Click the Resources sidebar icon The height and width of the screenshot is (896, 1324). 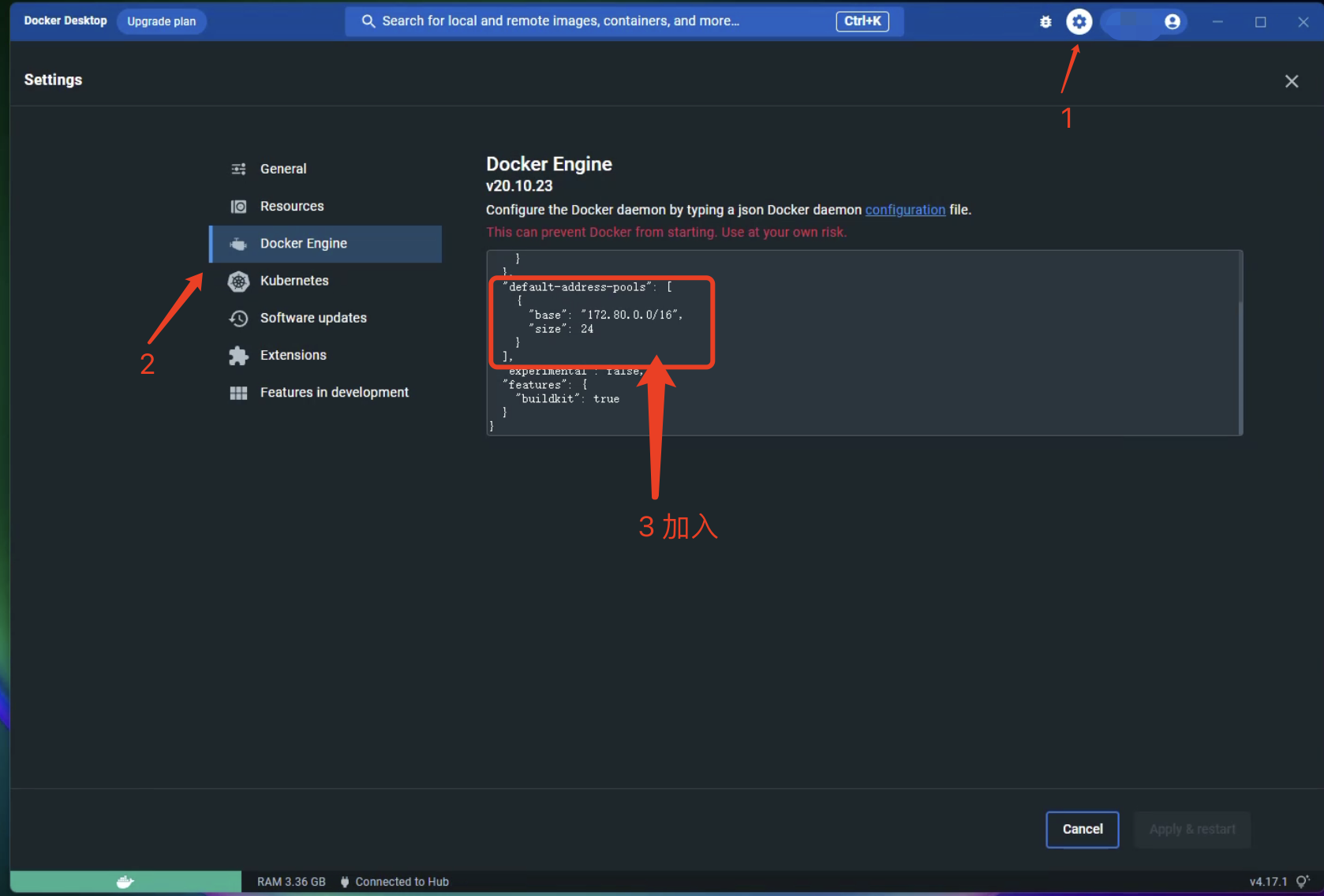click(x=238, y=206)
